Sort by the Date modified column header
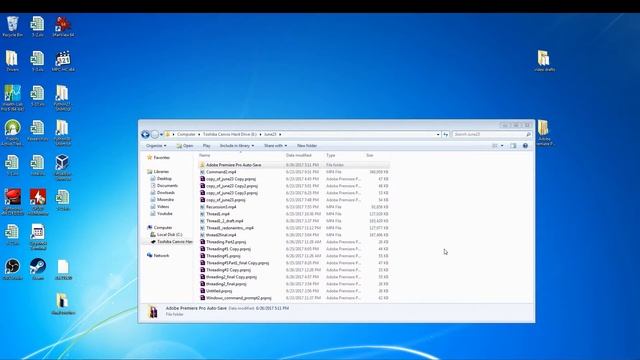Screen dimensions: 640x360 pos(299,156)
